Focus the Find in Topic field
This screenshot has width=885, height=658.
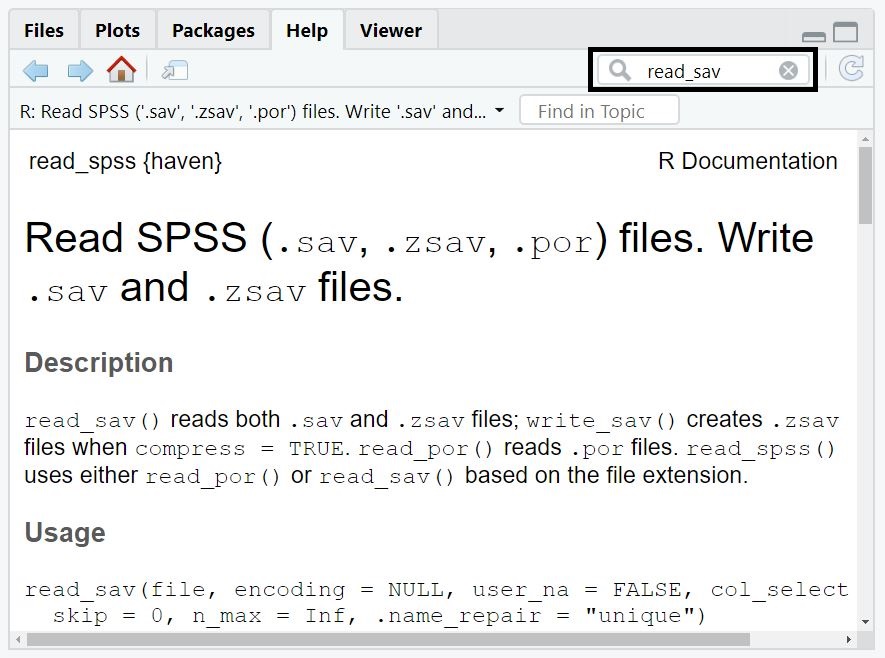pyautogui.click(x=600, y=111)
